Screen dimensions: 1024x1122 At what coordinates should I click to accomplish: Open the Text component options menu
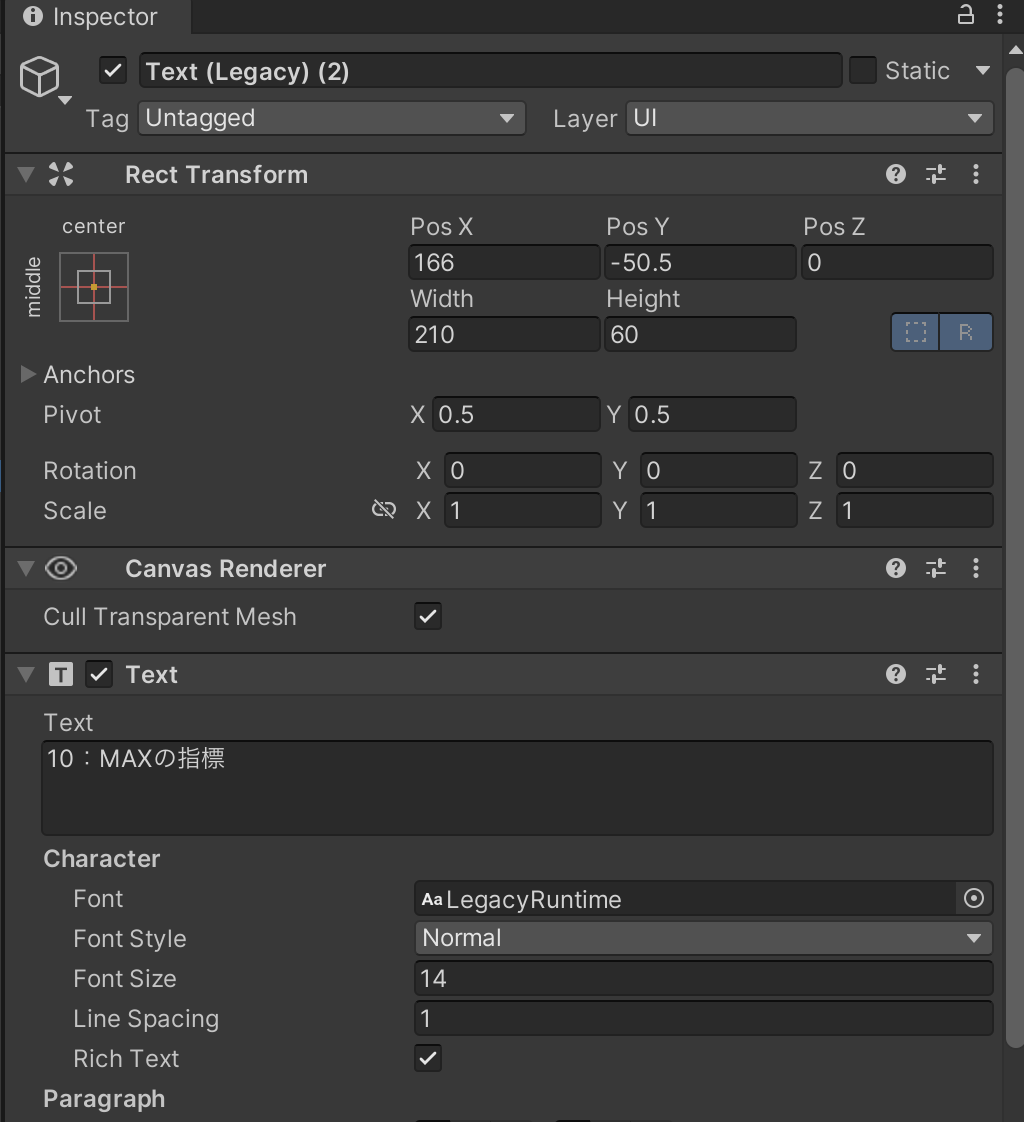click(x=976, y=674)
